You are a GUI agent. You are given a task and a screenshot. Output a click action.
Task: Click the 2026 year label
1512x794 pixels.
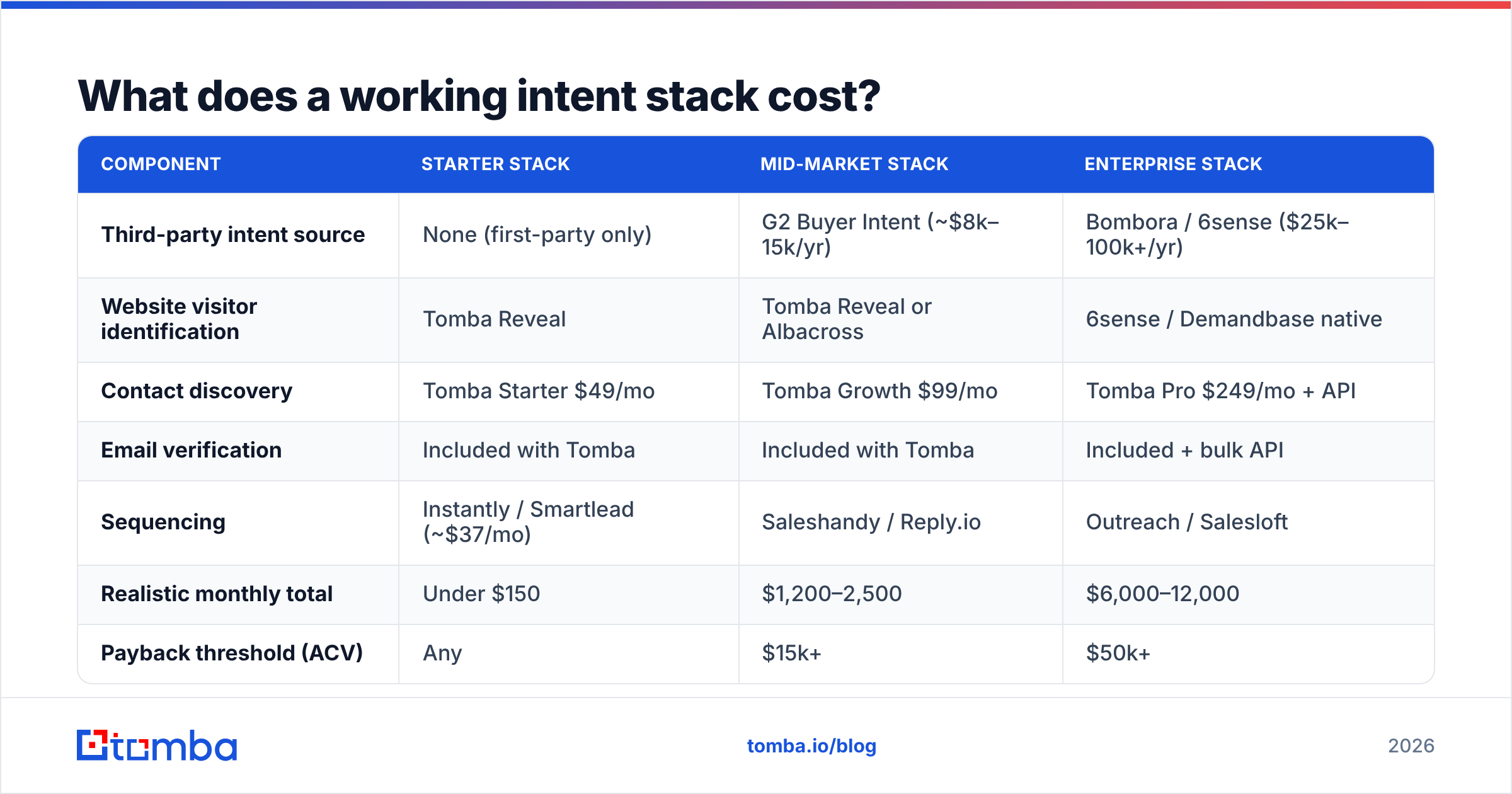[1411, 746]
